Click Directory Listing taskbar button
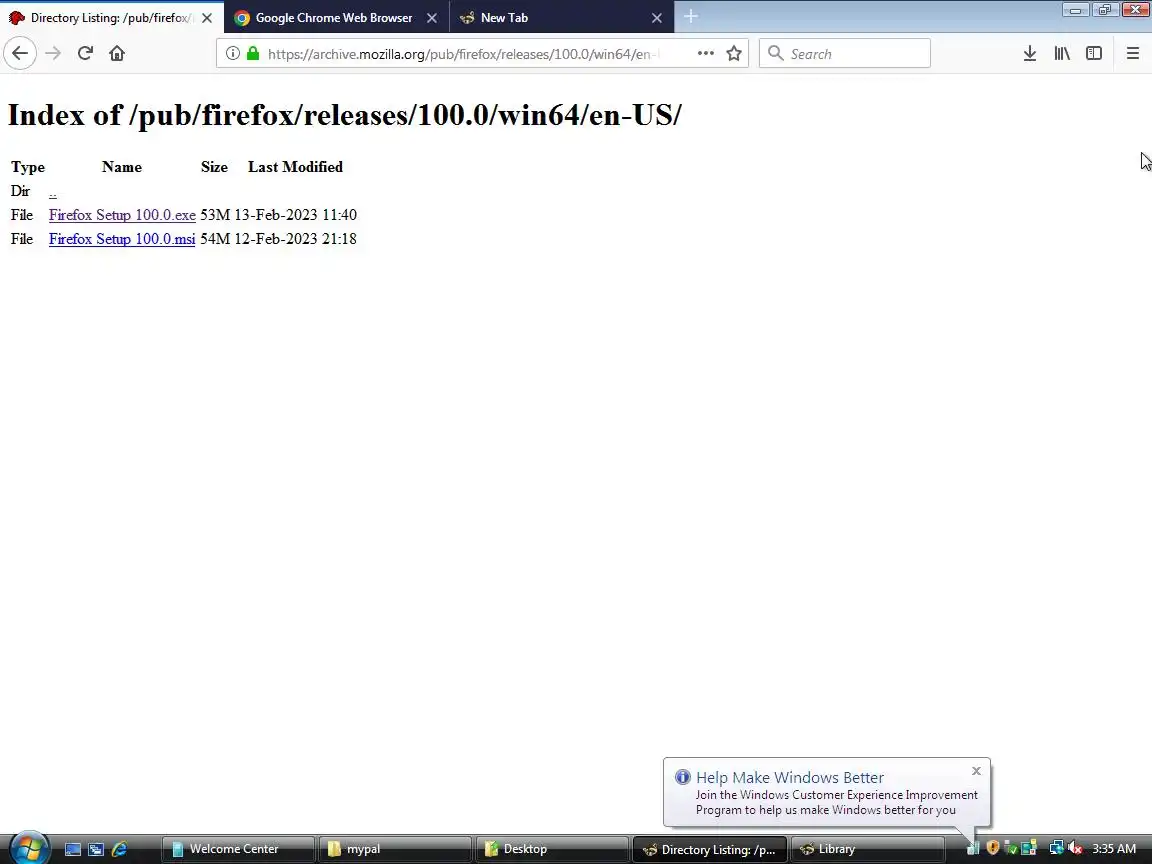This screenshot has height=864, width=1152. click(x=710, y=849)
